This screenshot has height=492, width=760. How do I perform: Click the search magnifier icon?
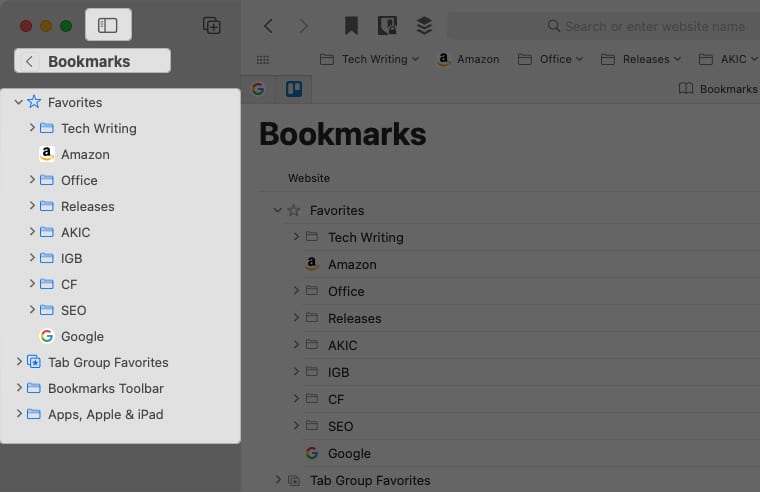tap(554, 26)
